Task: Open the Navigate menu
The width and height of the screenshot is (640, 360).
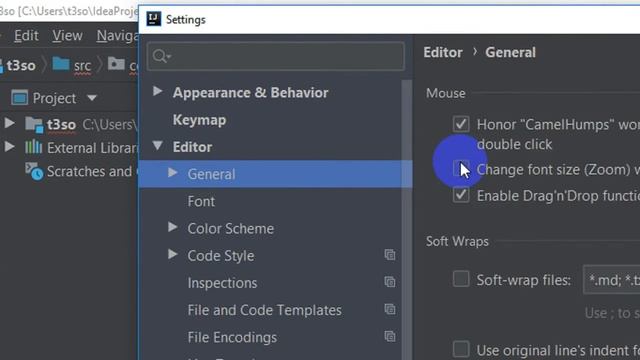Action: [x=117, y=36]
